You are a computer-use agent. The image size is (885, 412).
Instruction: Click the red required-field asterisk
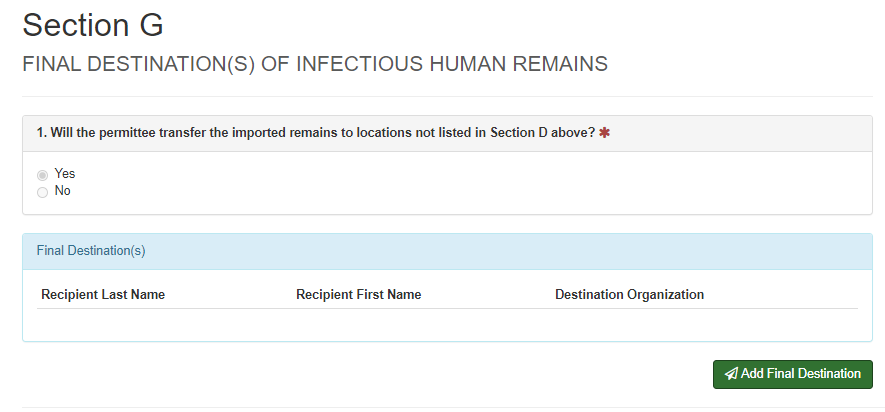click(x=604, y=133)
